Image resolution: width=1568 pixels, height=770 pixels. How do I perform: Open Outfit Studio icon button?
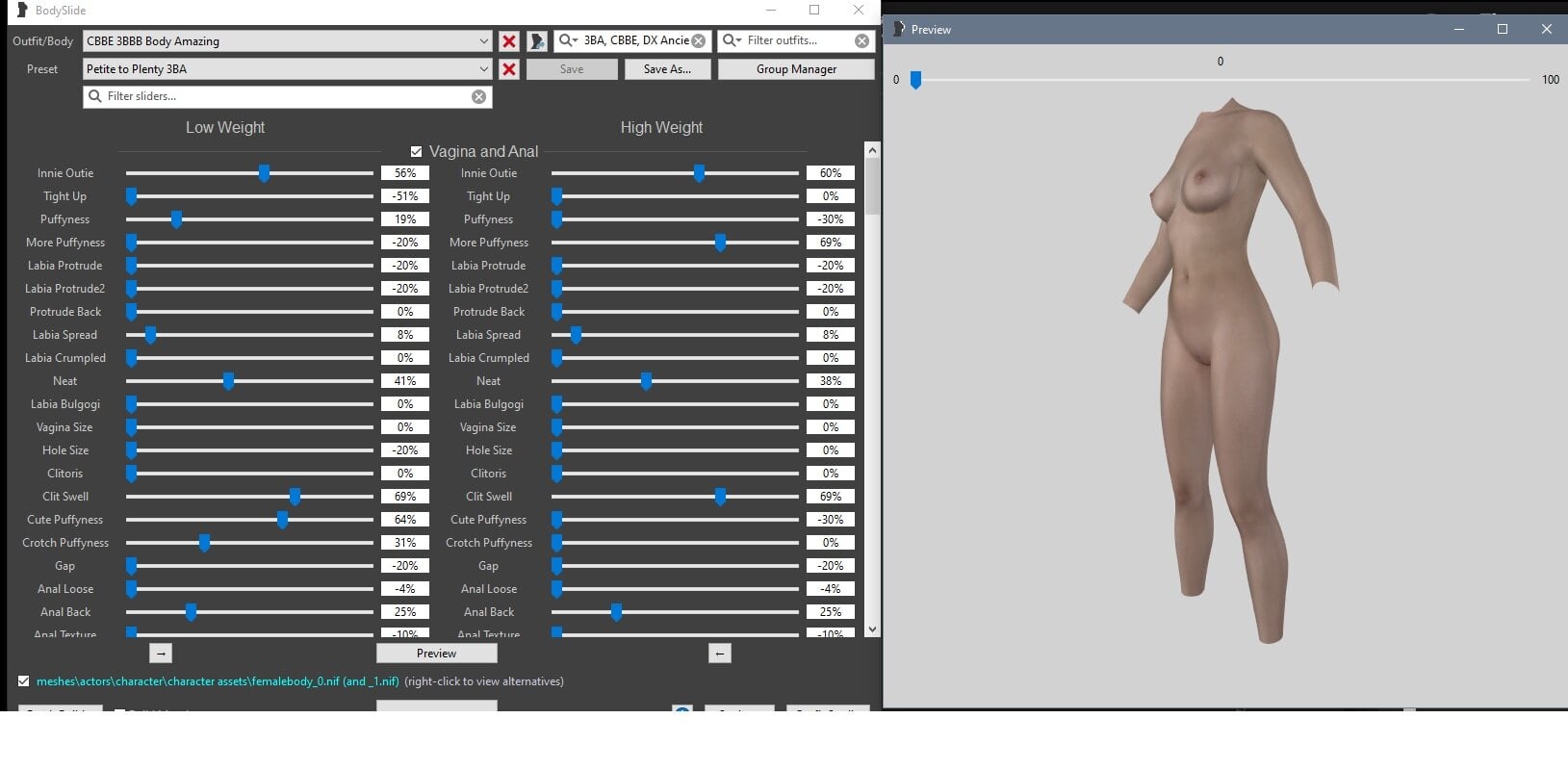coord(537,41)
